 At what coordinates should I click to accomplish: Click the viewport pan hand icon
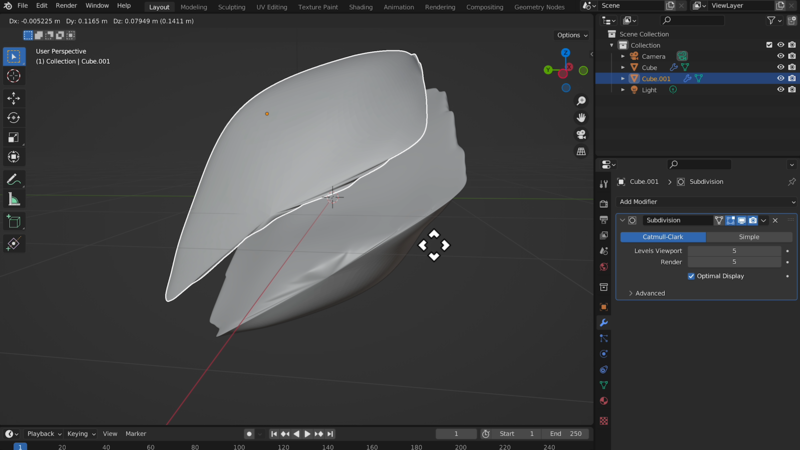(581, 118)
